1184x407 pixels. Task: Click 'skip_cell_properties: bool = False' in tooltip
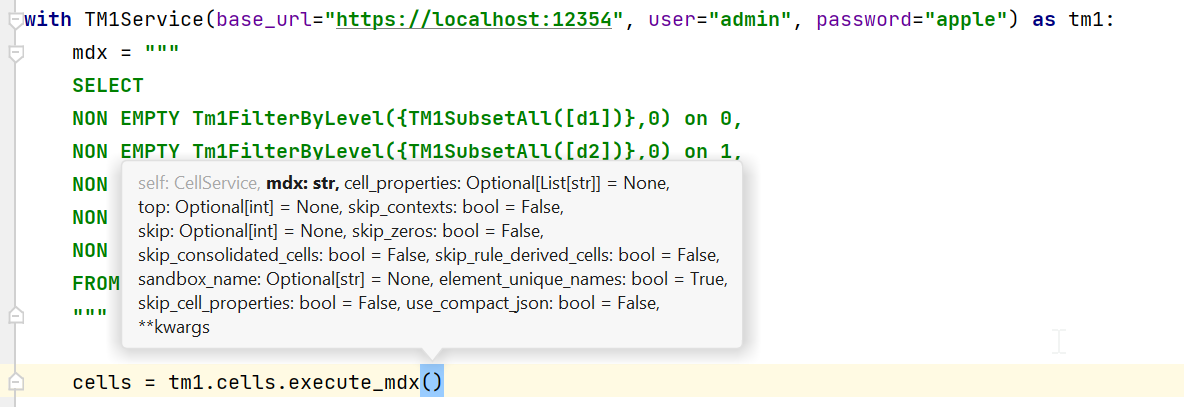pos(268,304)
